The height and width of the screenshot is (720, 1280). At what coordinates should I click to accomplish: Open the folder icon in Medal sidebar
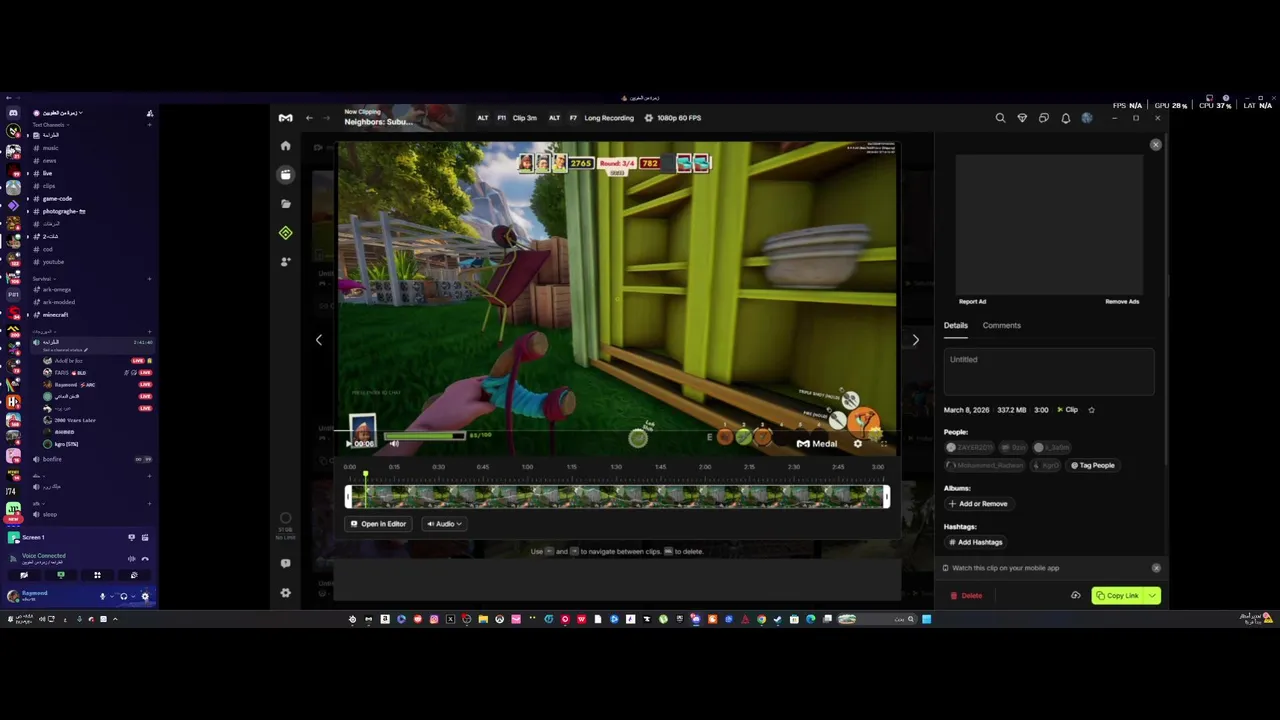pos(285,203)
